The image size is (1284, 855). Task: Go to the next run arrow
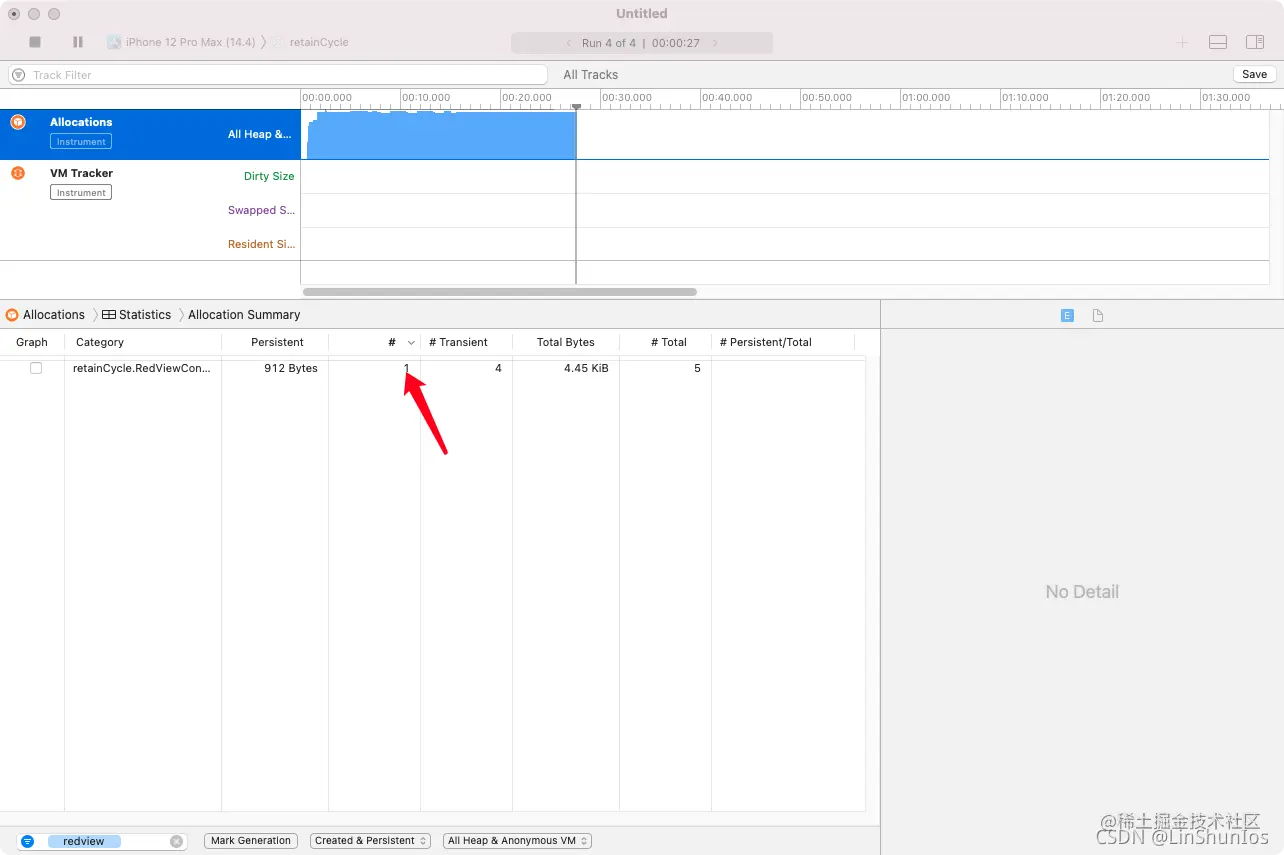tap(715, 43)
